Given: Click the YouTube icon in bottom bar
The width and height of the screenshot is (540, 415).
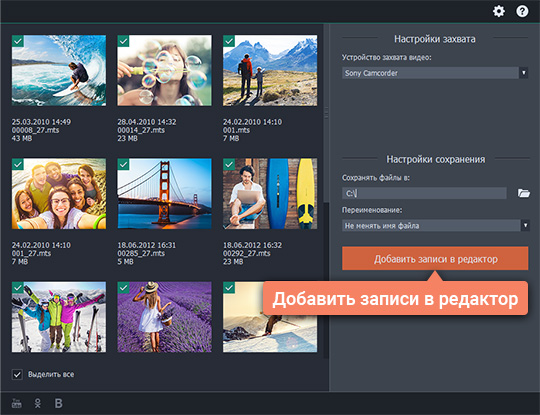Looking at the screenshot, I should 17,403.
